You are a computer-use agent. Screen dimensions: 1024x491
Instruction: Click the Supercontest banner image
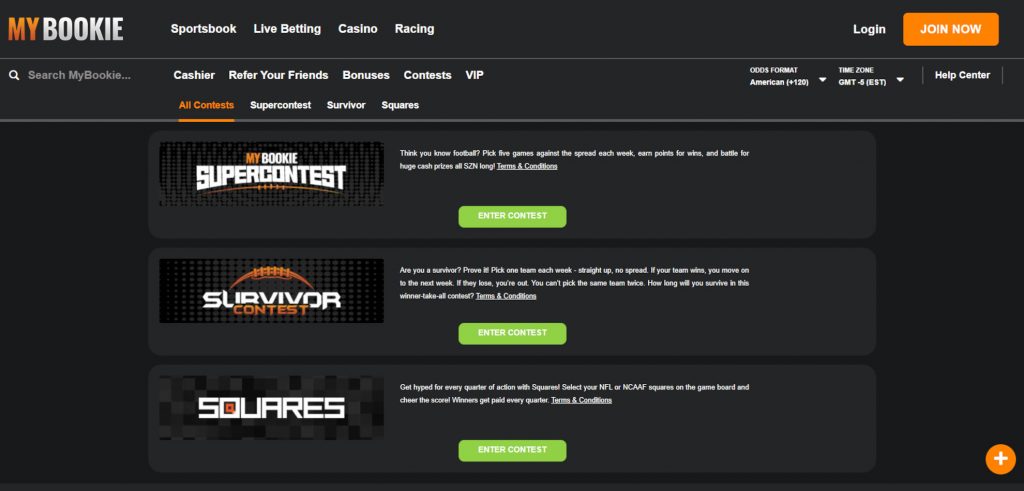point(271,174)
